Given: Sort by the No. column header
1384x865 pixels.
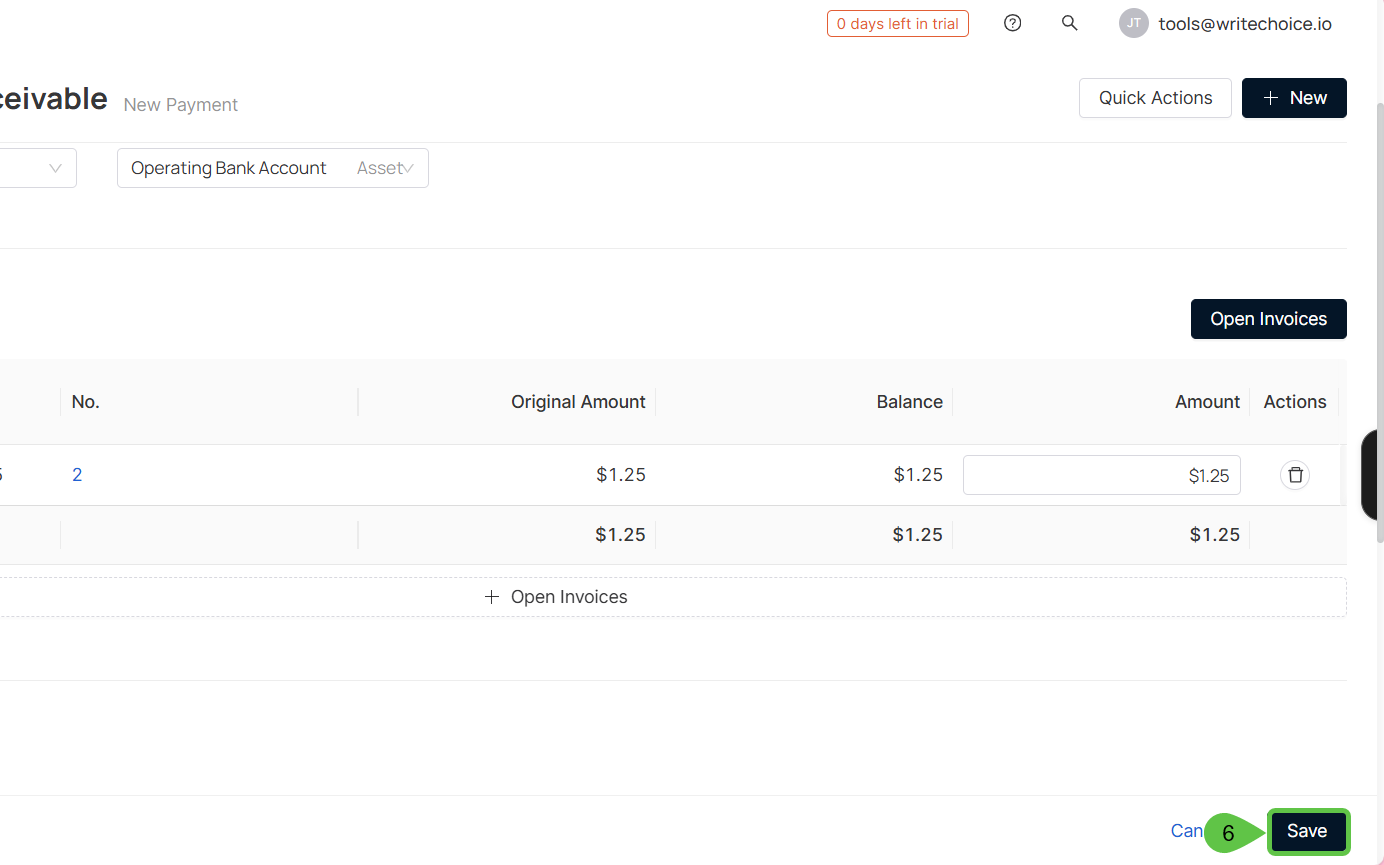Looking at the screenshot, I should [86, 402].
